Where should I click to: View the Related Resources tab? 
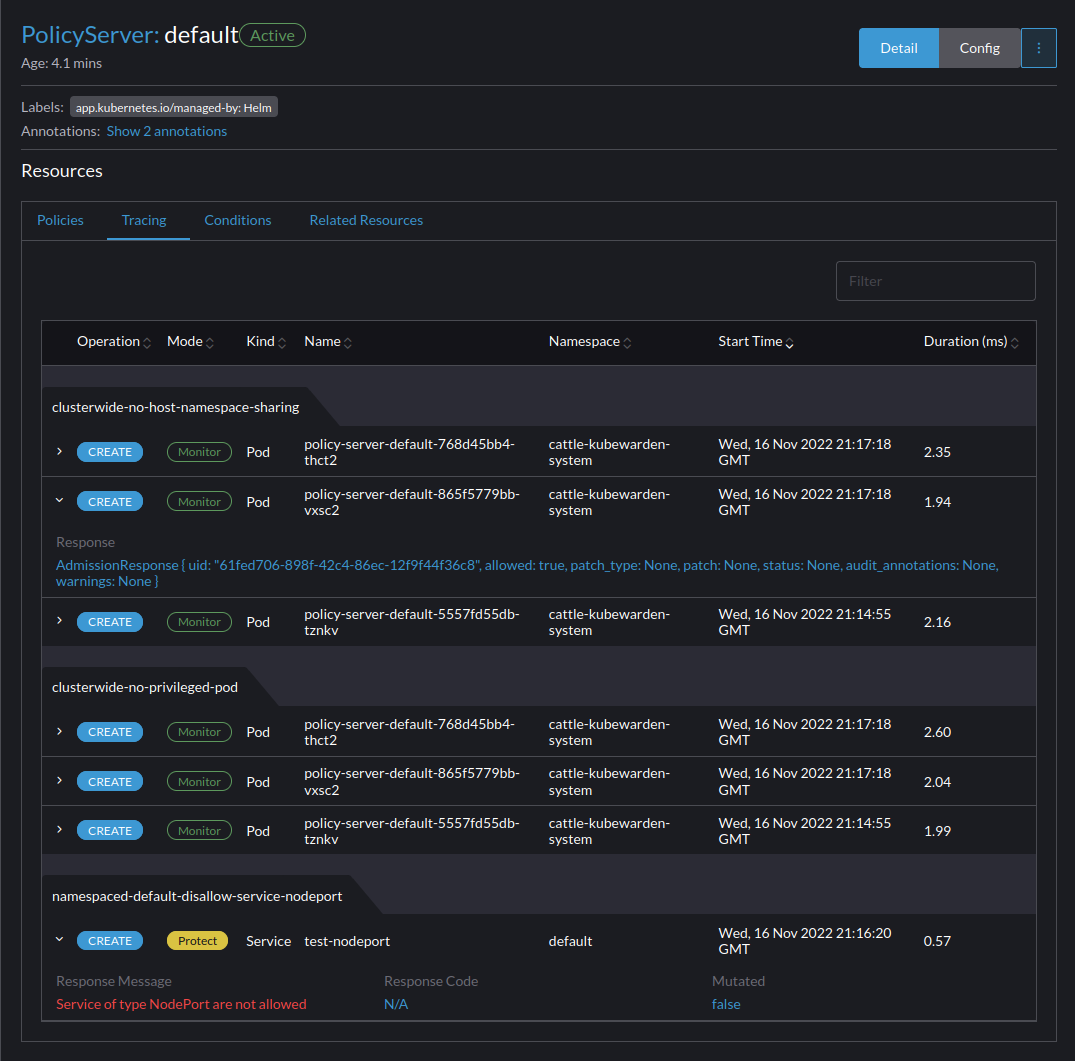366,220
